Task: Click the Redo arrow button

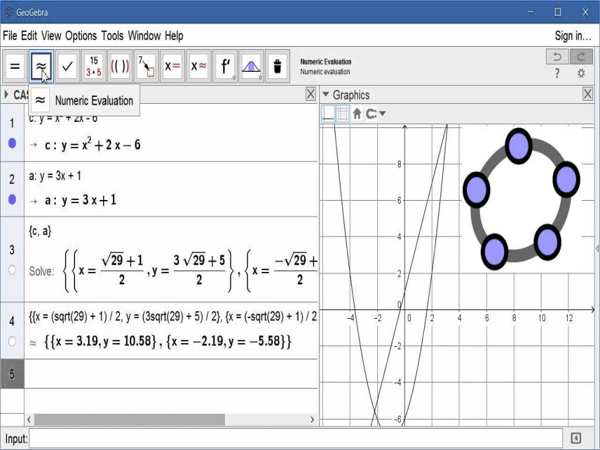Action: coord(581,57)
